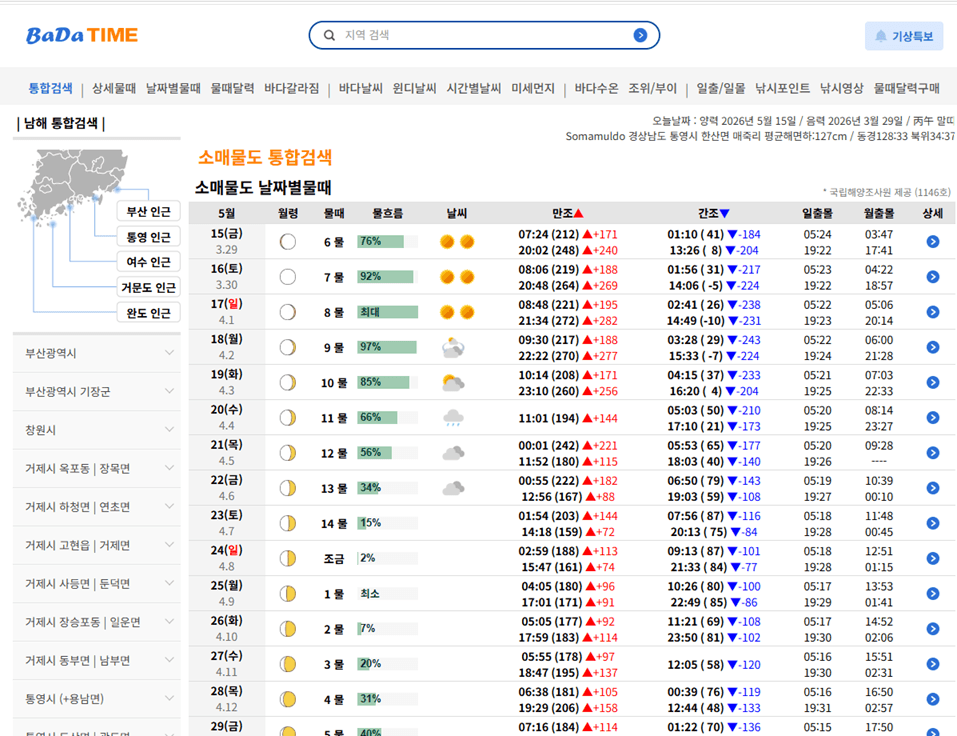Click 여수 인근 map button
Image resolution: width=957 pixels, height=736 pixels.
tap(148, 262)
